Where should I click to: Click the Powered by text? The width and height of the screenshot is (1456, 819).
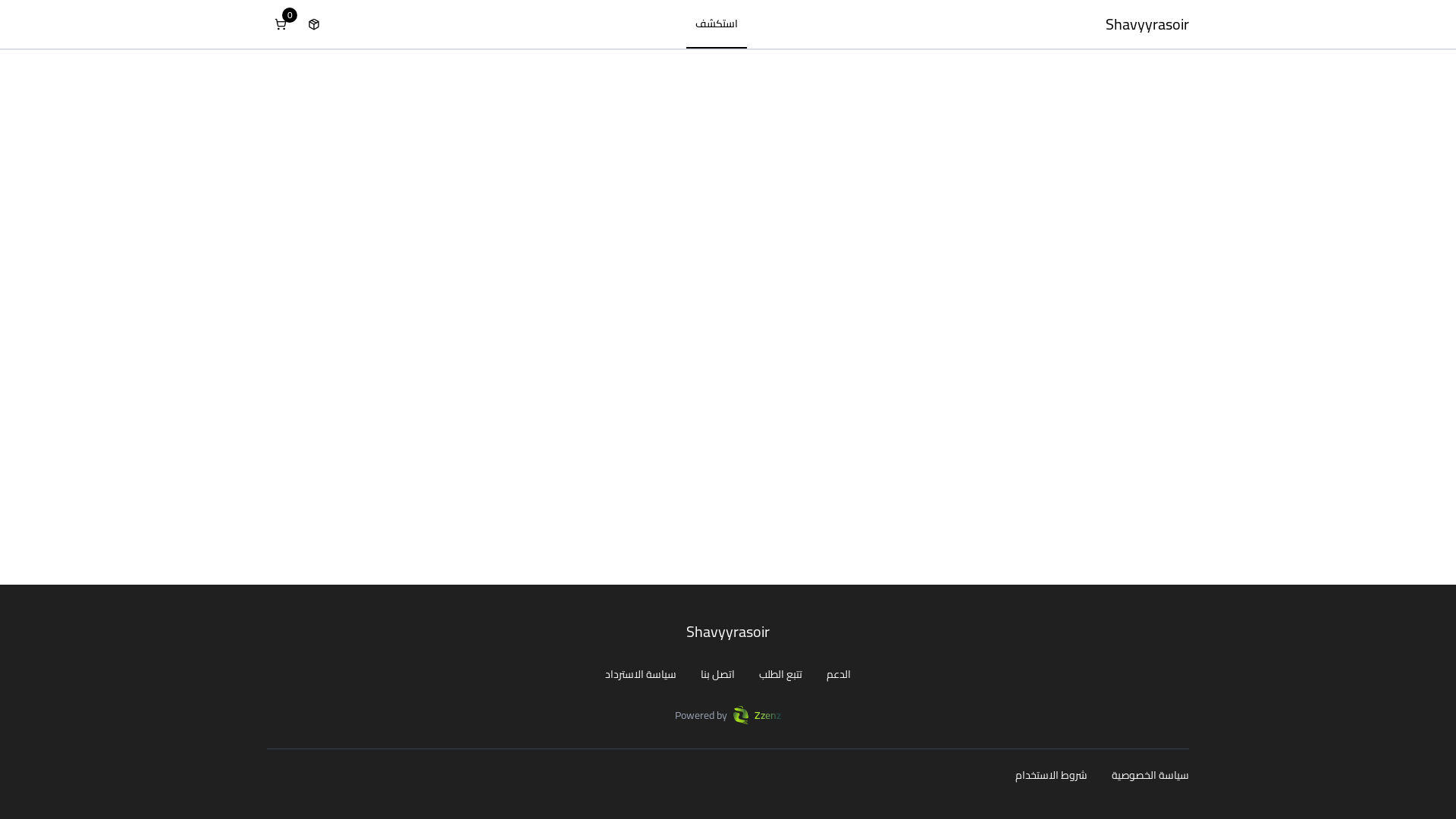[701, 716]
